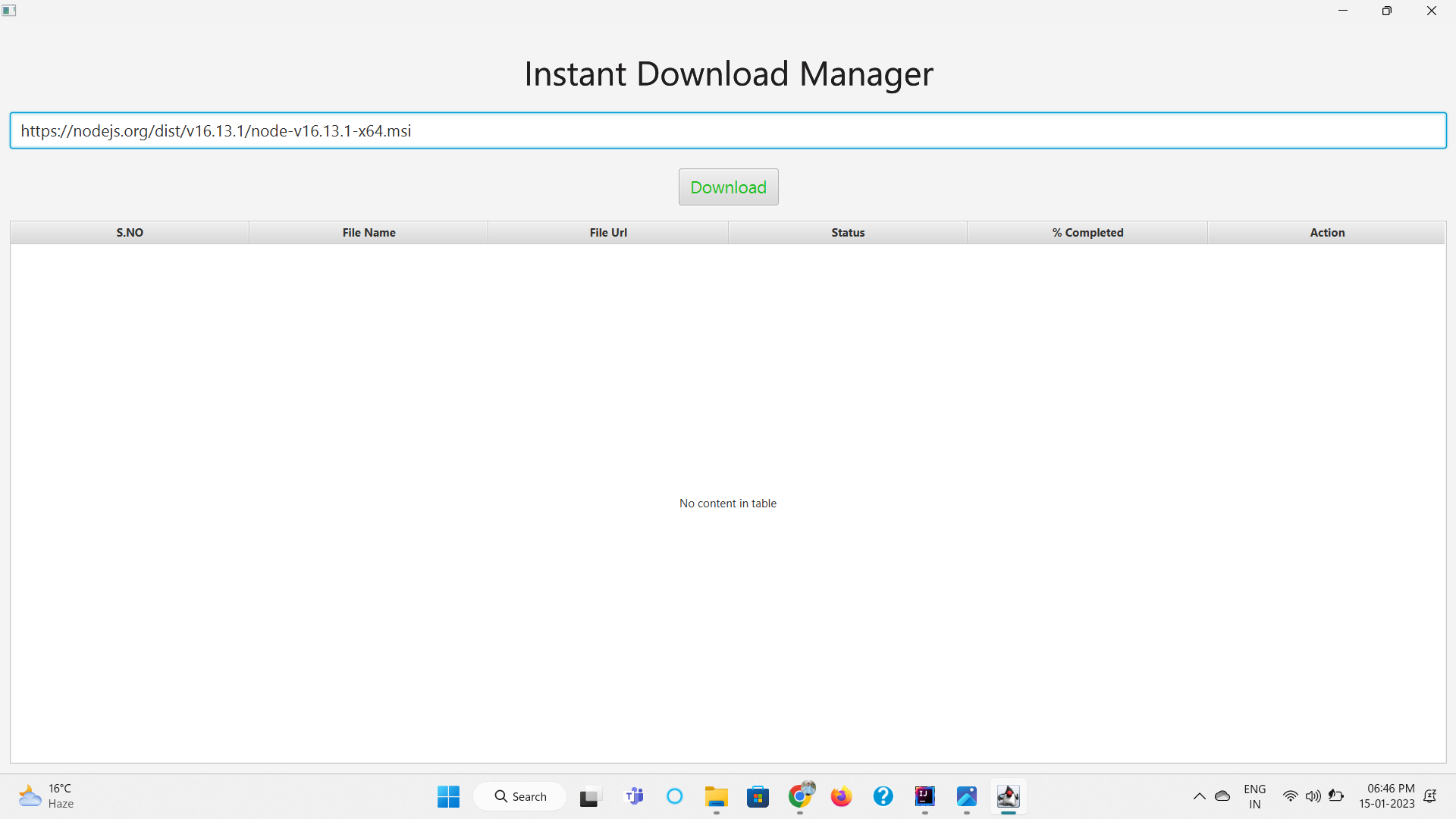Open the Wi-Fi network settings from the tray
1456x819 pixels.
1291,796
